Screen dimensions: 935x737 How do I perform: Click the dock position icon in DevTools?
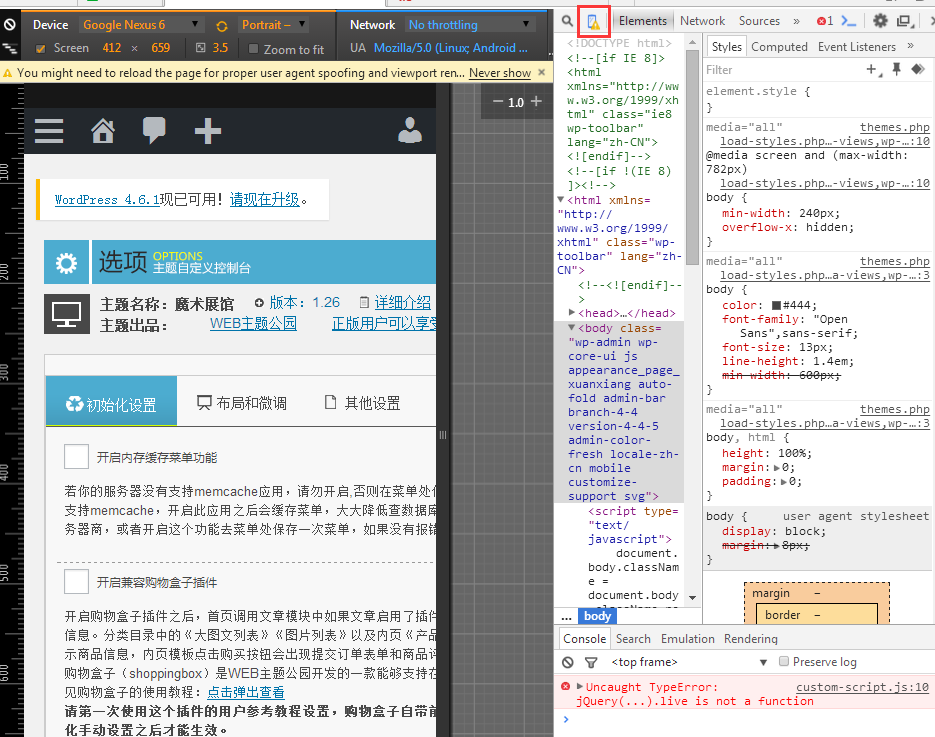[903, 19]
